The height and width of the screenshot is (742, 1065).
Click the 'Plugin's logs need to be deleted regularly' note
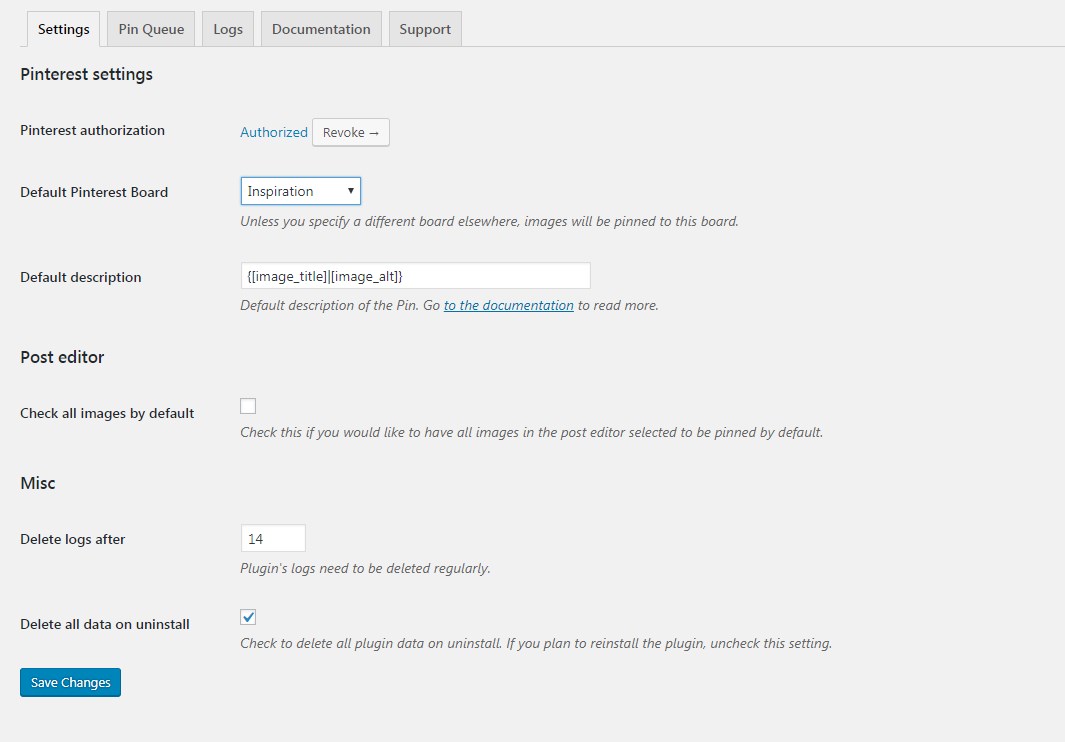point(365,568)
